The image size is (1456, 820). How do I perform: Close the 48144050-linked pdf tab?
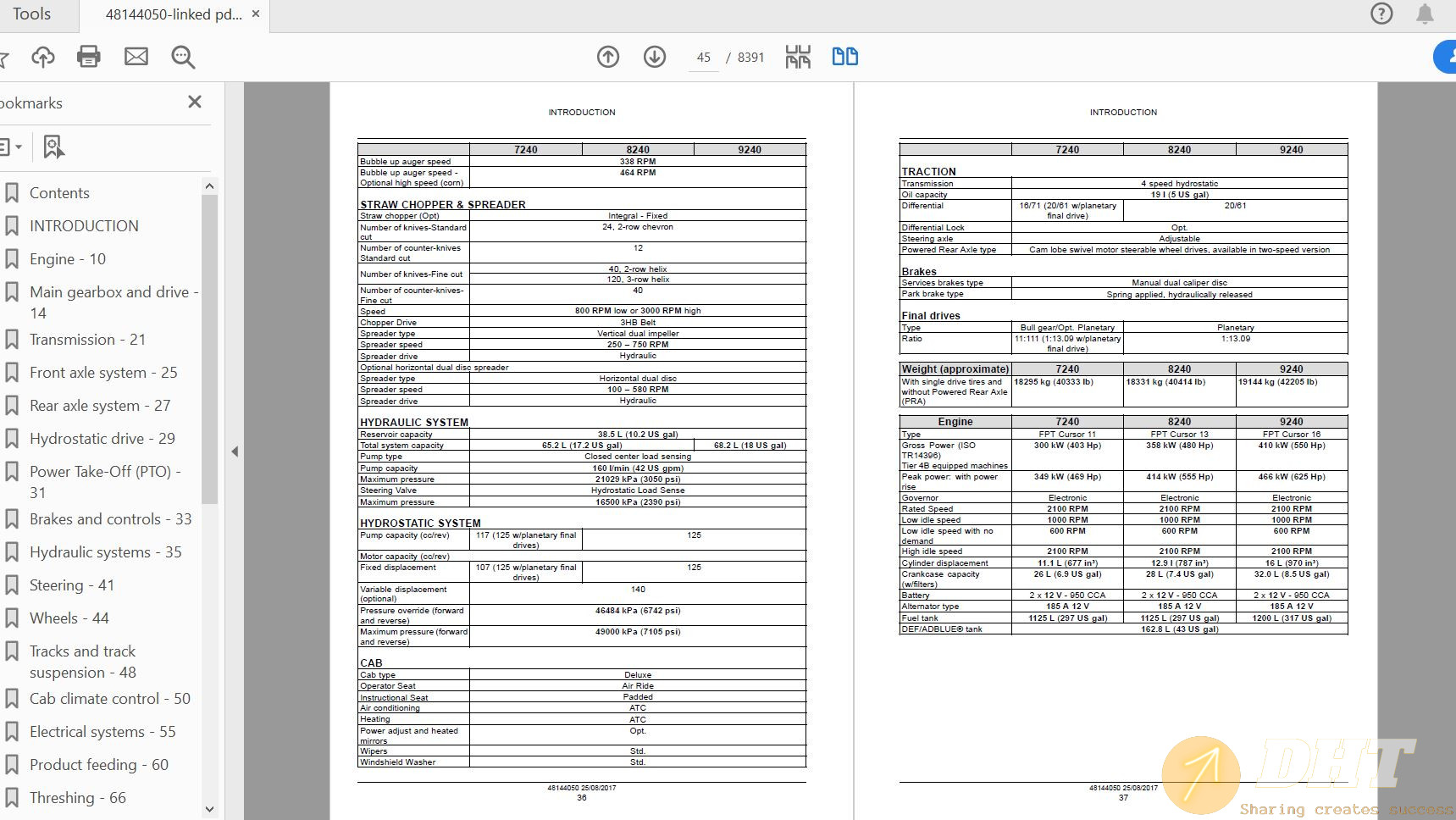click(x=256, y=14)
